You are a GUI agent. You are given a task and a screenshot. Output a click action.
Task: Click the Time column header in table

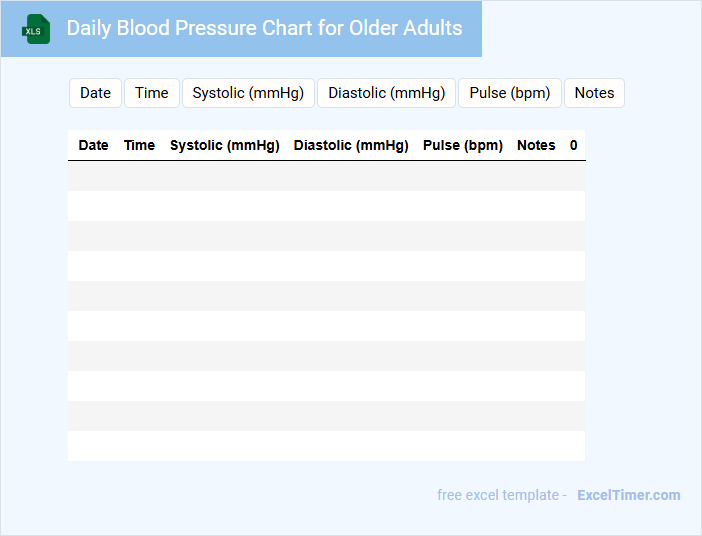point(139,145)
